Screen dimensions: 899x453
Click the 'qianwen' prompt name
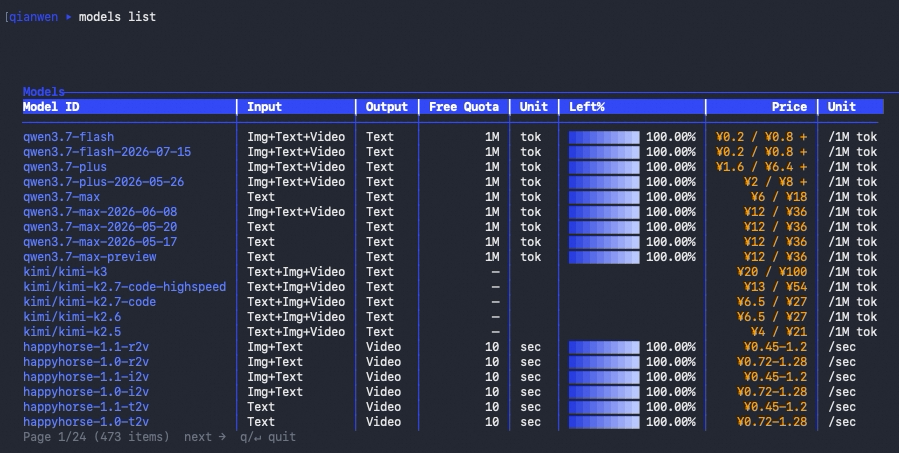(x=33, y=17)
